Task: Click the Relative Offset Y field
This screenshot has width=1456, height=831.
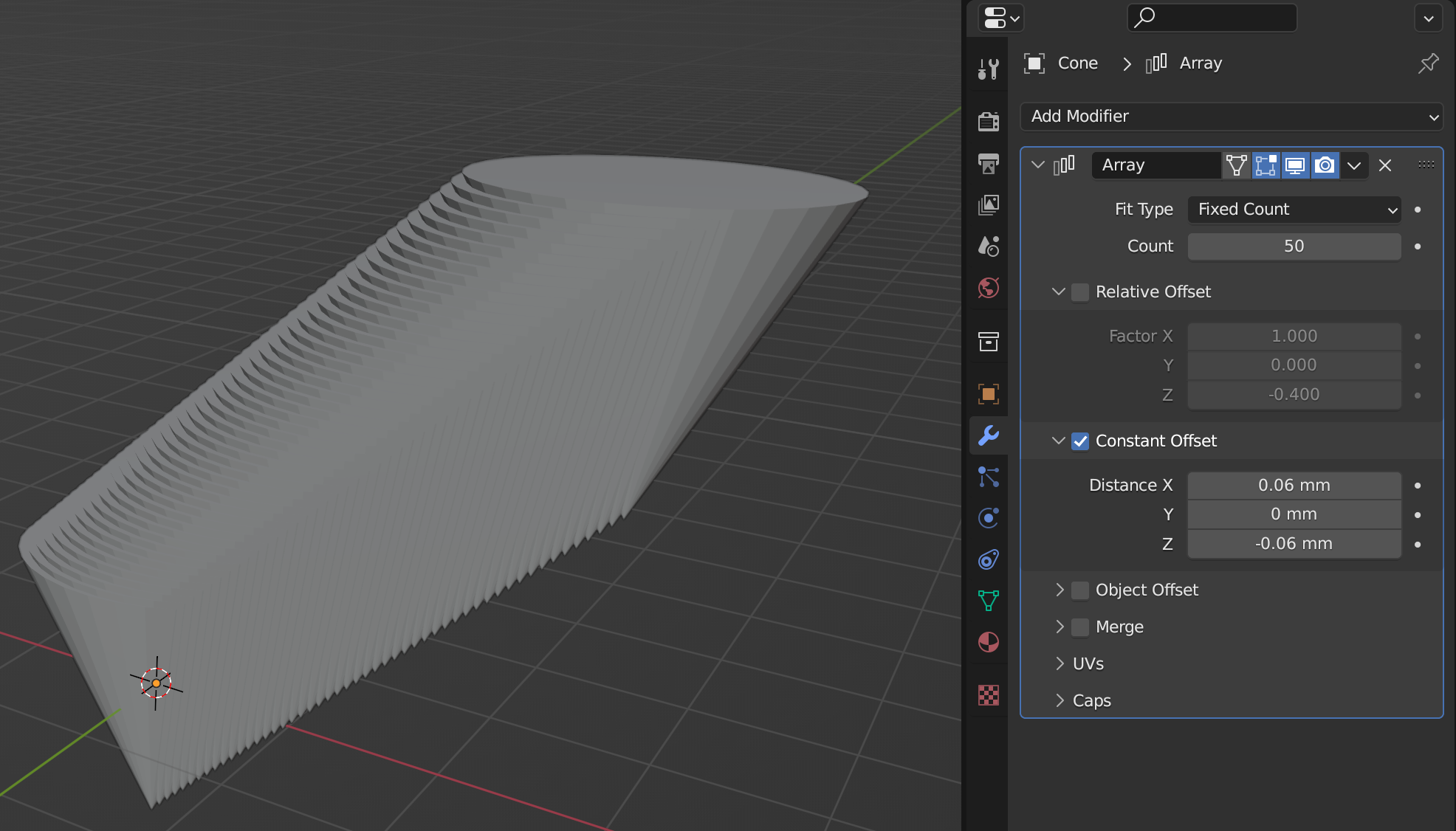Action: (1294, 365)
